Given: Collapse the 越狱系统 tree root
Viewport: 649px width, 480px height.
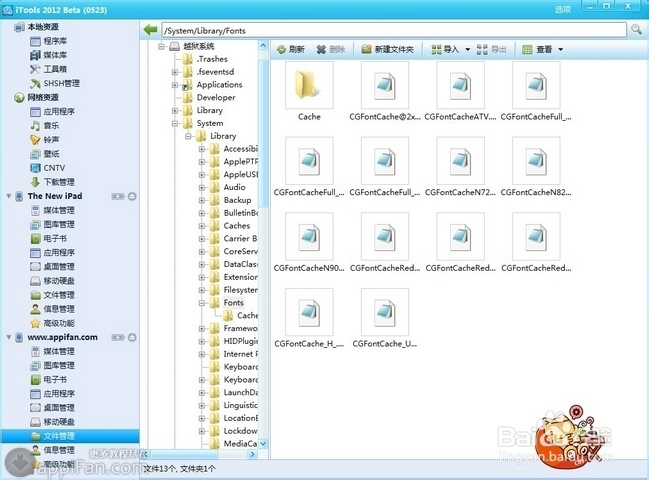Looking at the screenshot, I should pyautogui.click(x=162, y=46).
